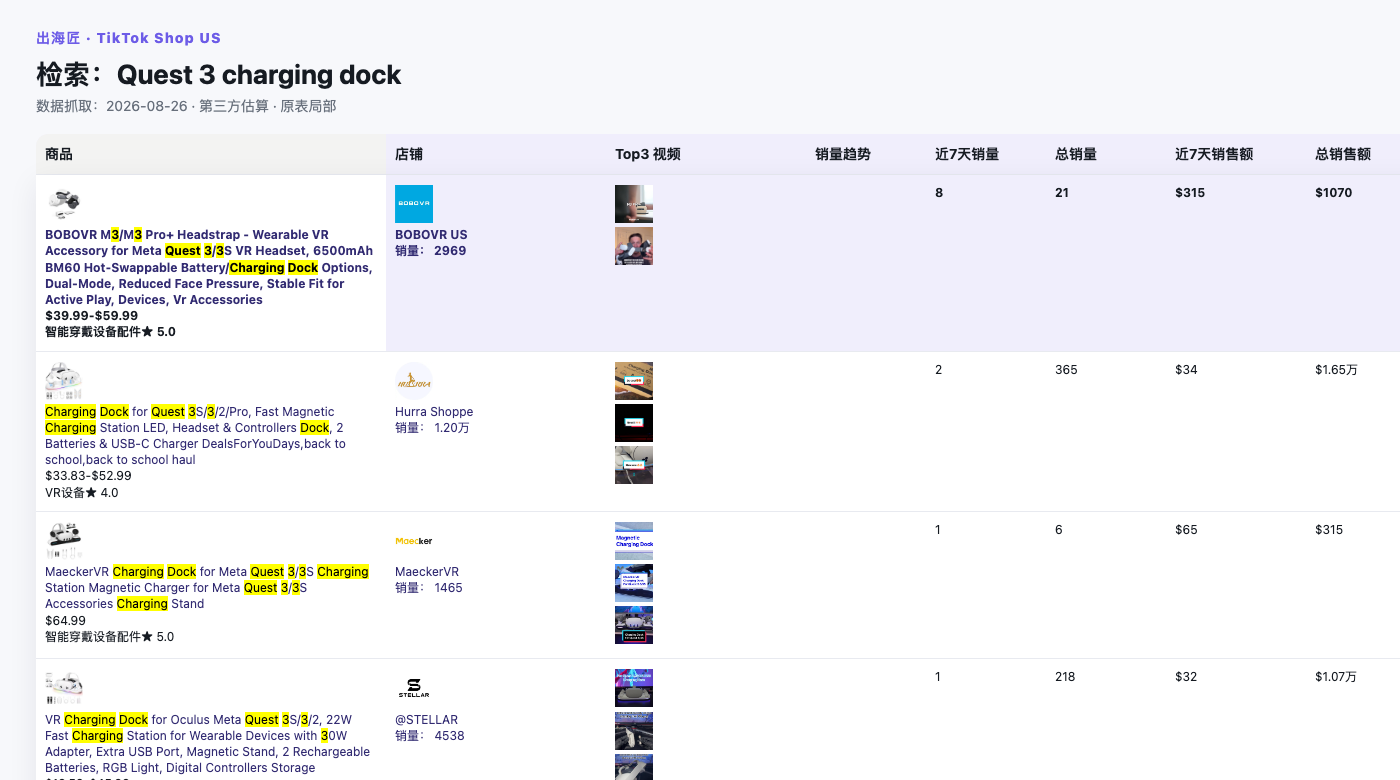The width and height of the screenshot is (1400, 780).
Task: Play the second MaeckerVR top video
Action: pyautogui.click(x=634, y=583)
